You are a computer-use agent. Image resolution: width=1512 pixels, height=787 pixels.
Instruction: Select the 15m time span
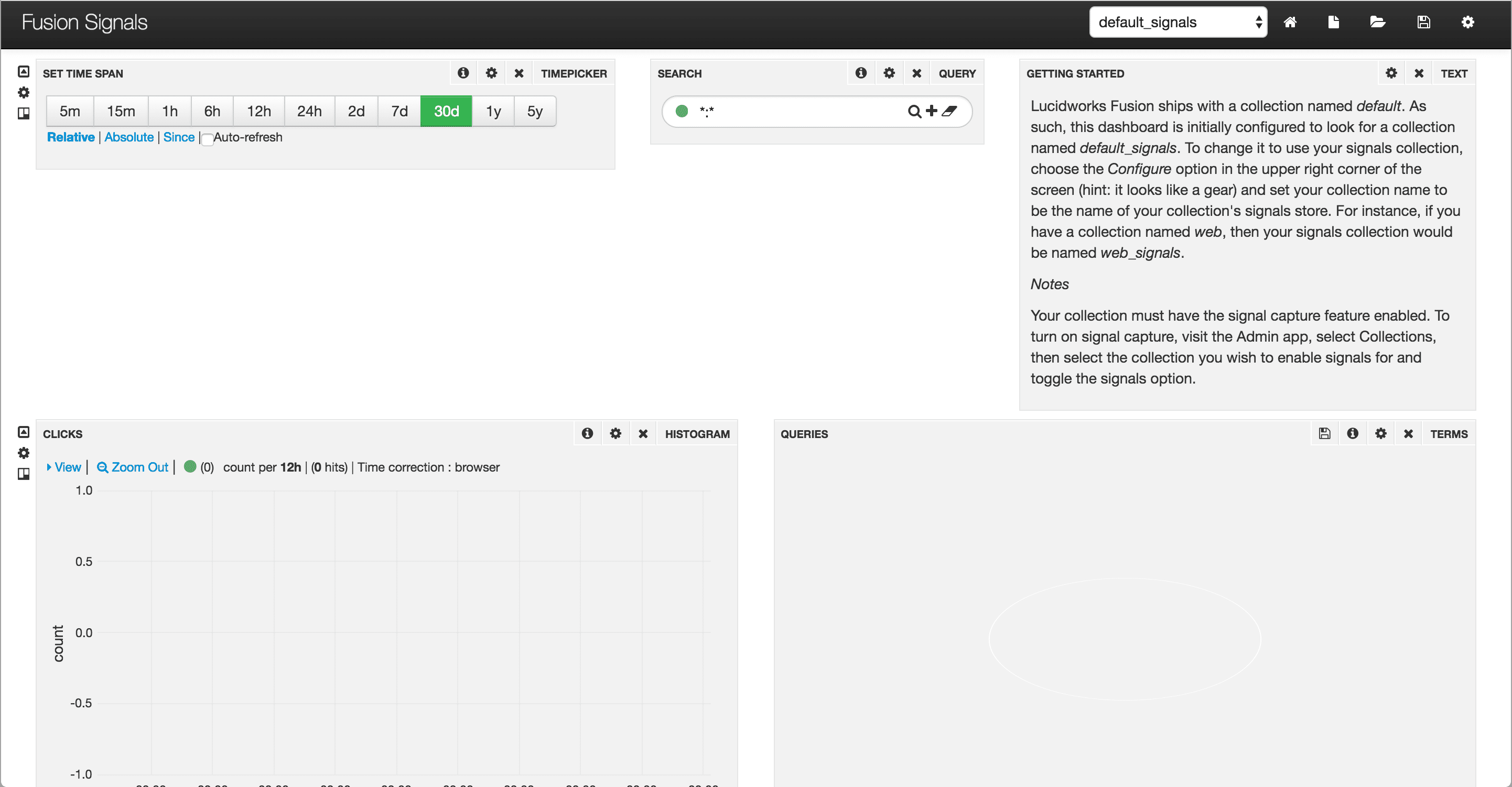pos(121,111)
